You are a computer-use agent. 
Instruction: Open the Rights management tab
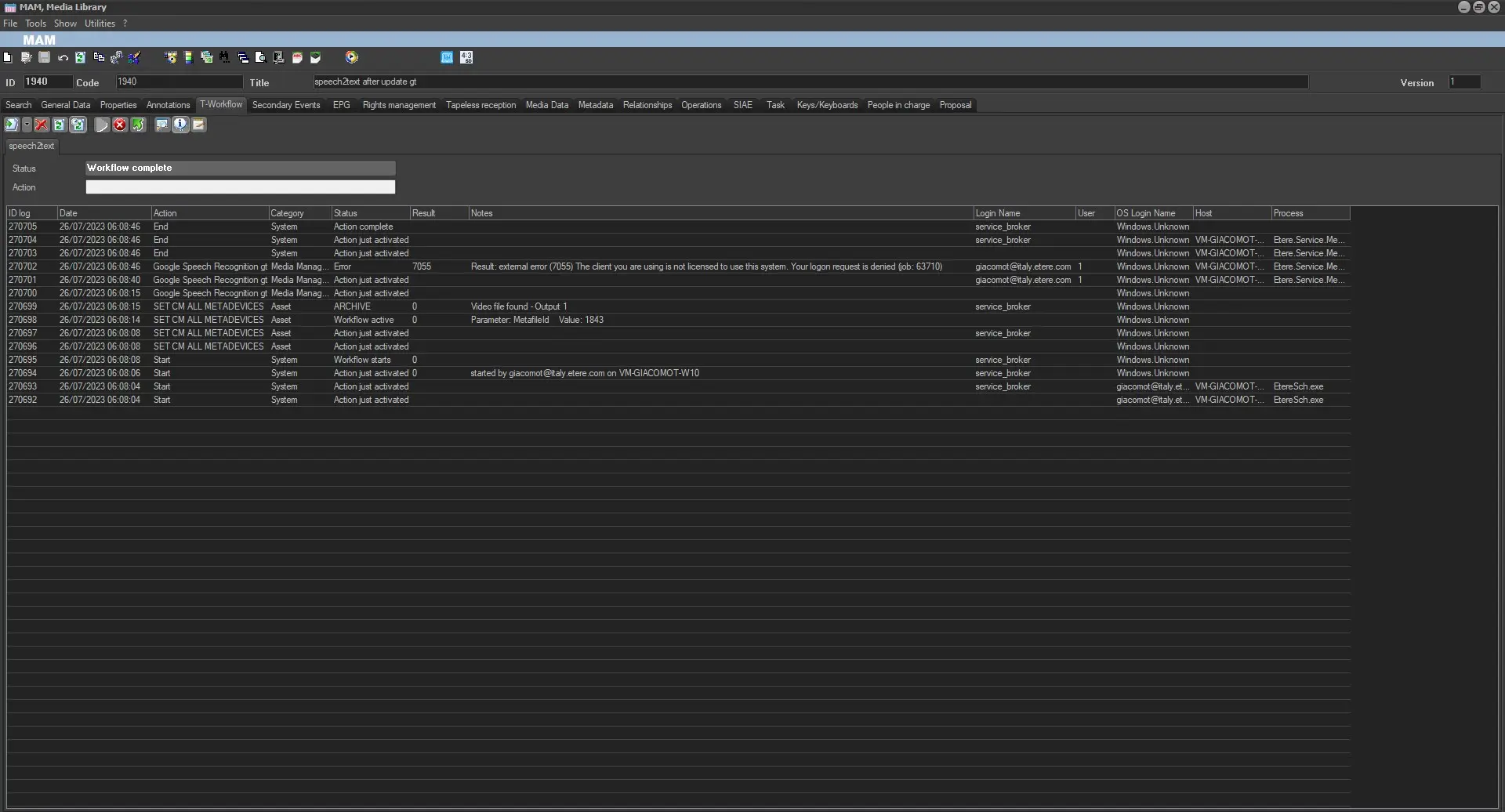(x=398, y=105)
